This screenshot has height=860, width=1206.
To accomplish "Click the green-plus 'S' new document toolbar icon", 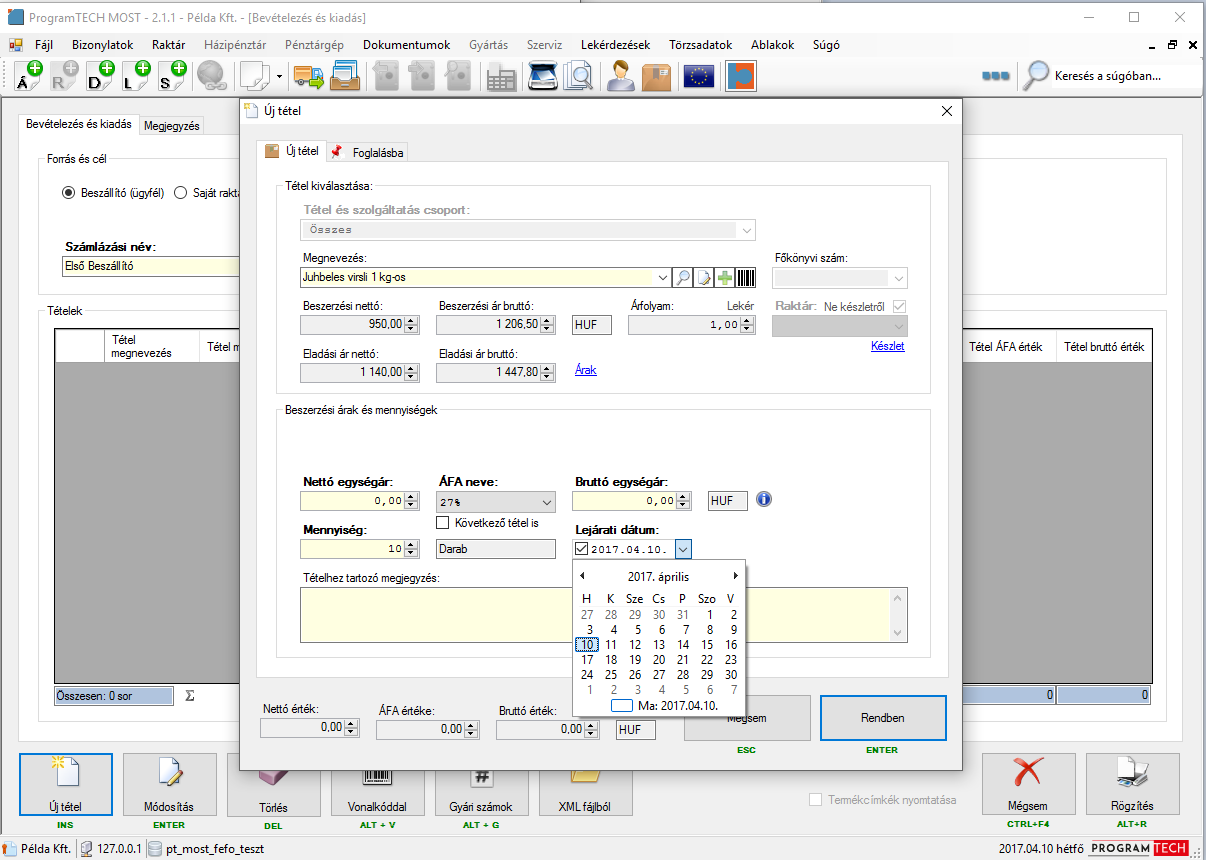I will click(173, 76).
